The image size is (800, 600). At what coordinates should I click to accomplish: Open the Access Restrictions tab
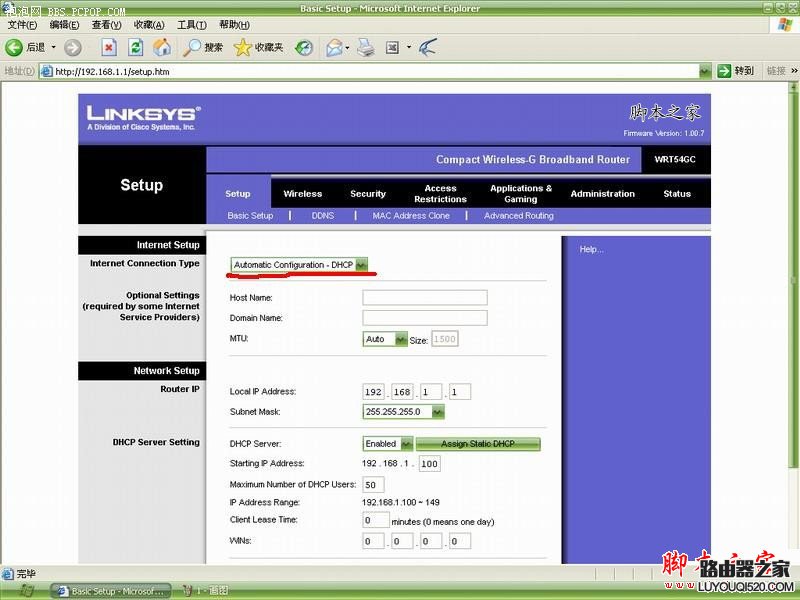point(440,194)
